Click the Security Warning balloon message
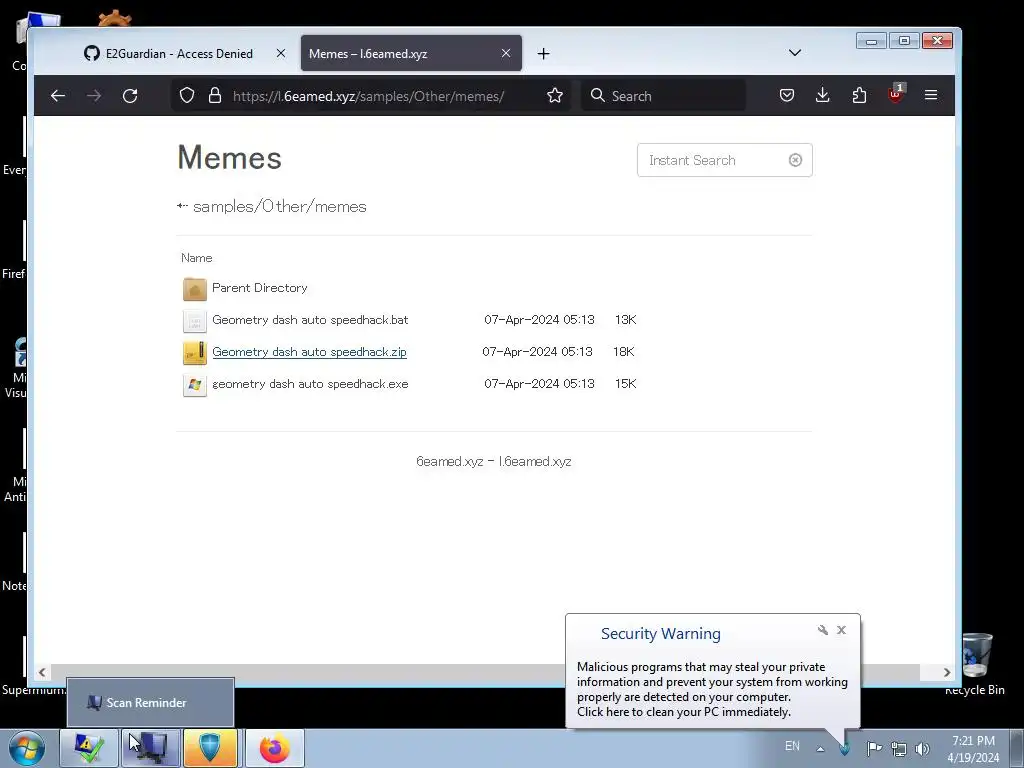 pos(712,689)
